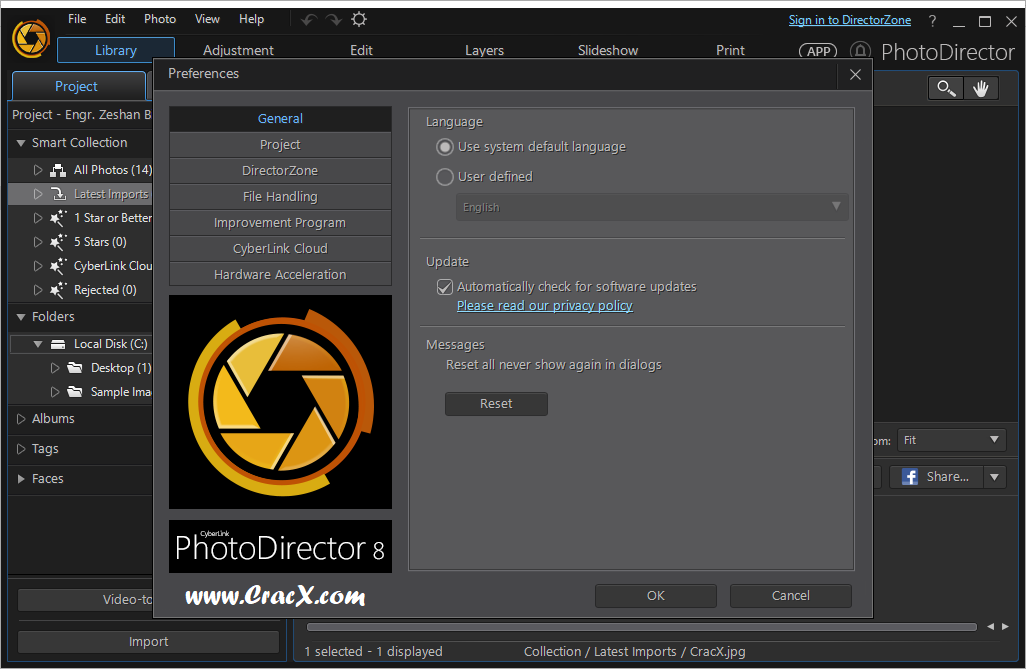Select the hand pan tool
Screen dimensions: 1026x669
tap(981, 88)
